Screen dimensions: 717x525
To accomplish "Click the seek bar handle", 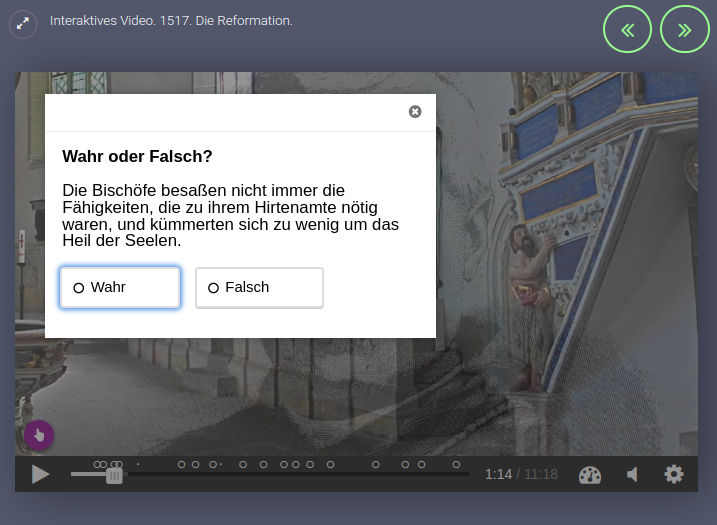I will click(114, 476).
